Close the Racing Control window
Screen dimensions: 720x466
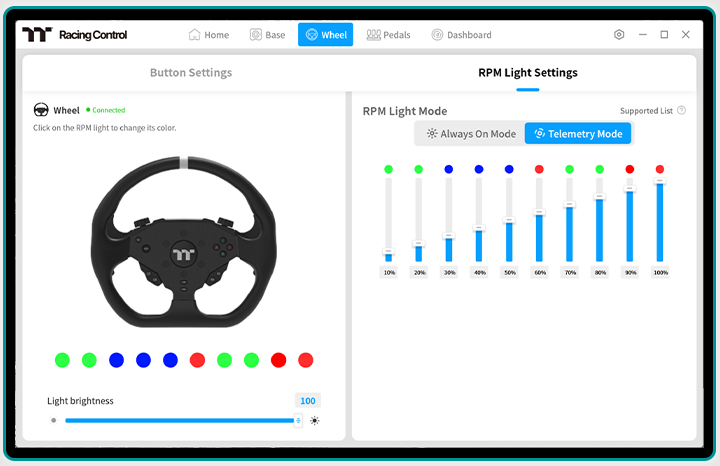tap(686, 34)
